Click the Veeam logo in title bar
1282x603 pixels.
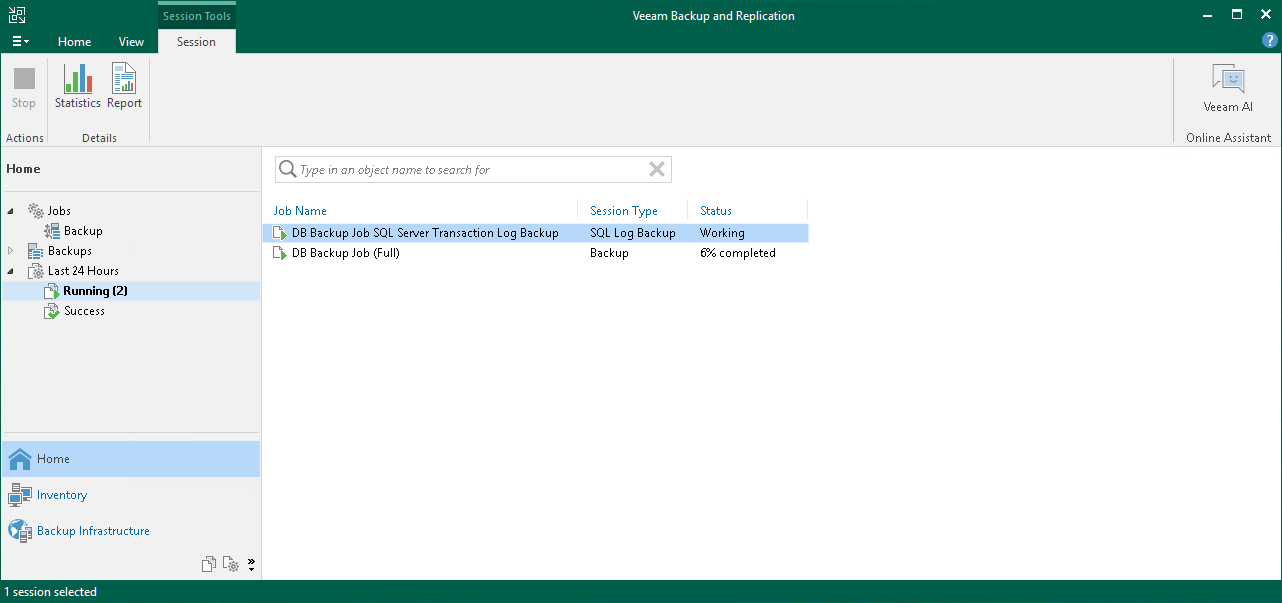(17, 15)
